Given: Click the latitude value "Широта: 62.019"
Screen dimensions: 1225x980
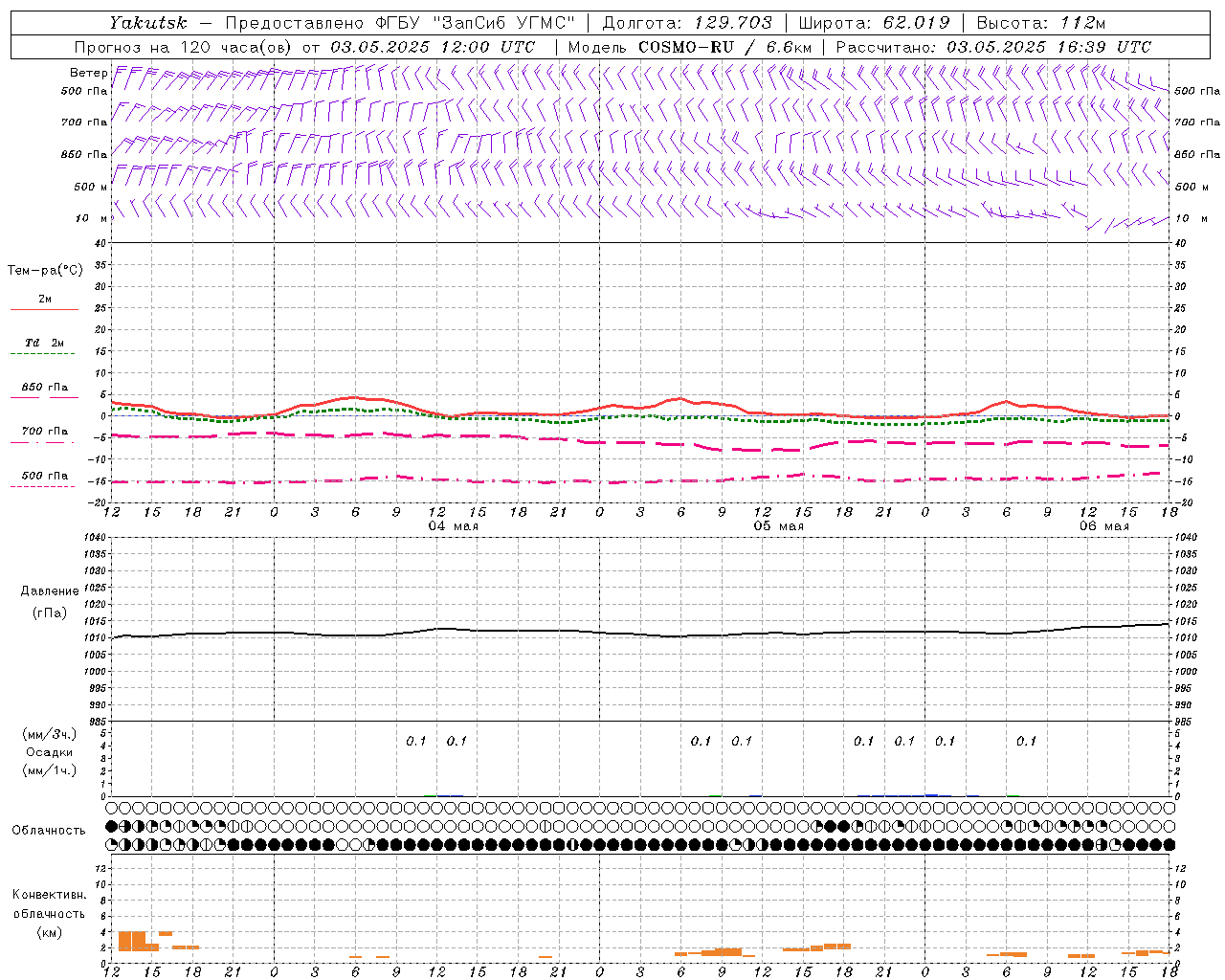Looking at the screenshot, I should 874,23.
